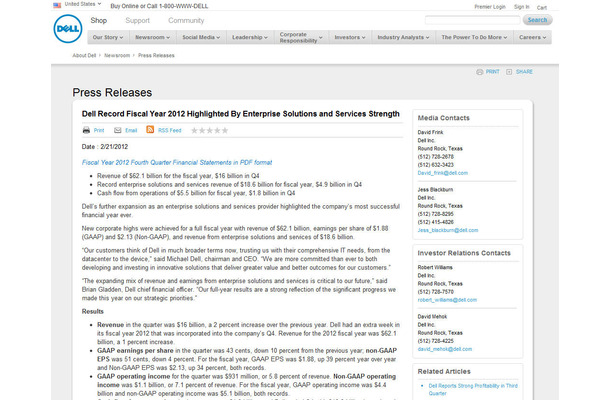Open the Shop tab

click(99, 20)
